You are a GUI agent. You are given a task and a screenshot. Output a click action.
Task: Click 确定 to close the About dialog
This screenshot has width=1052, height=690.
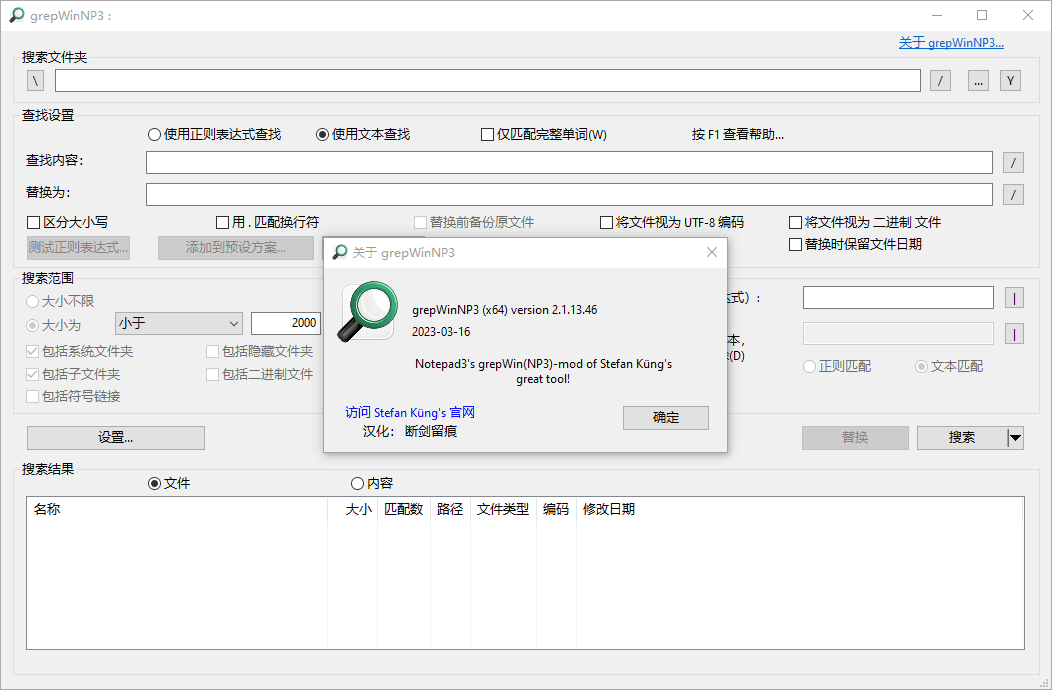(665, 417)
